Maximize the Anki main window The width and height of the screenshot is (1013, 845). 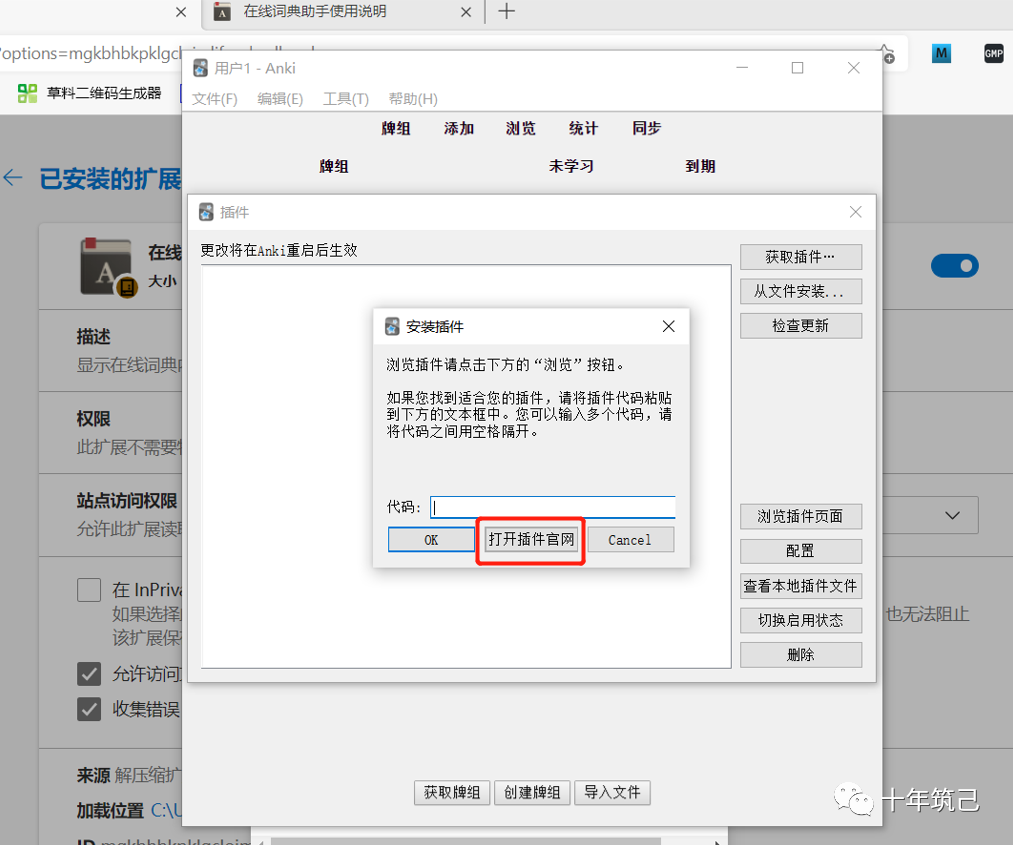[x=798, y=68]
